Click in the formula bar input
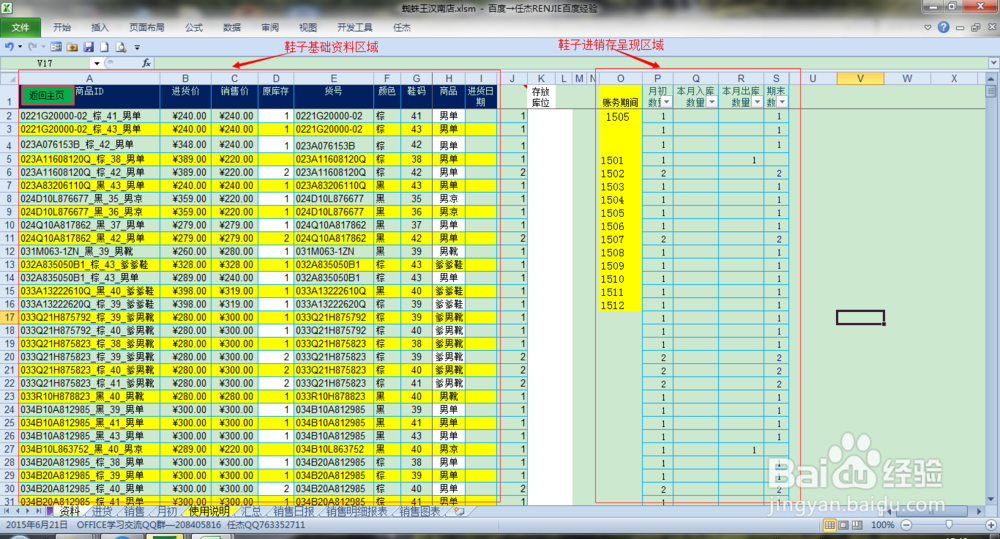 pyautogui.click(x=571, y=63)
